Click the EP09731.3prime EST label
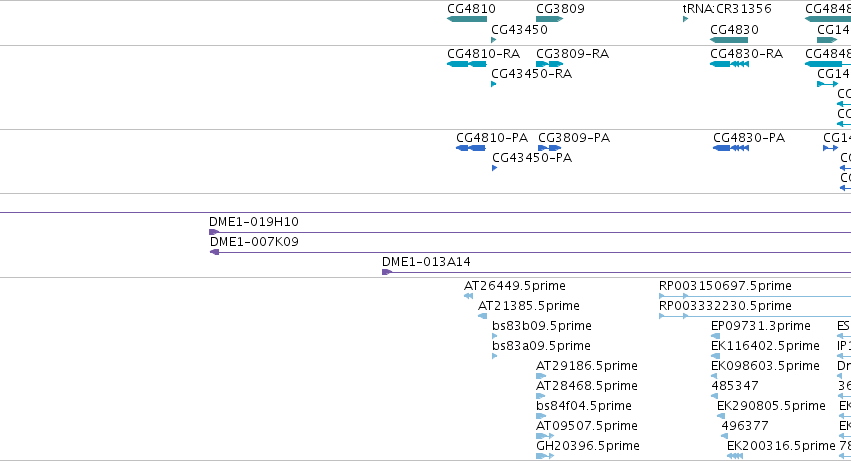 tap(761, 326)
